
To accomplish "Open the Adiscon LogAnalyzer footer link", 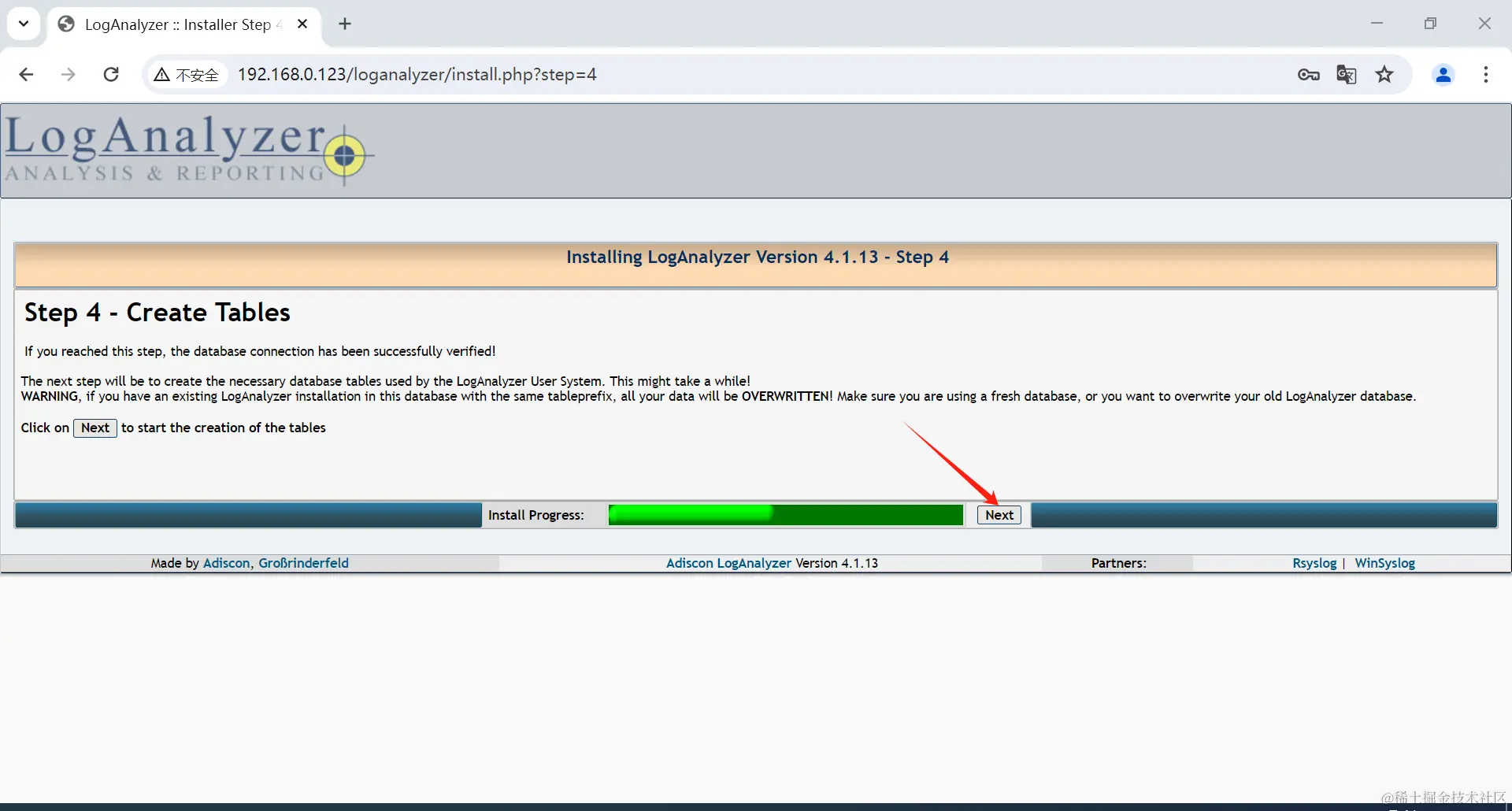I will (x=728, y=563).
